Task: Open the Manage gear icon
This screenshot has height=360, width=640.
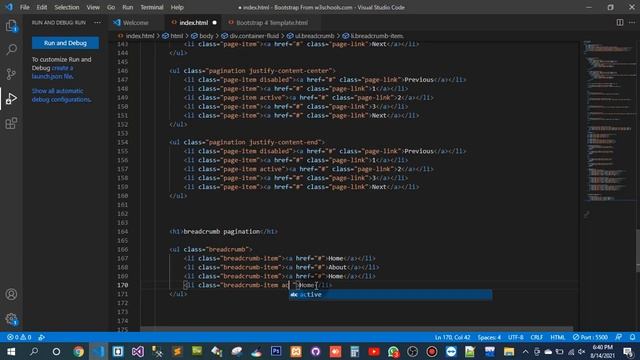Action: click(x=11, y=319)
